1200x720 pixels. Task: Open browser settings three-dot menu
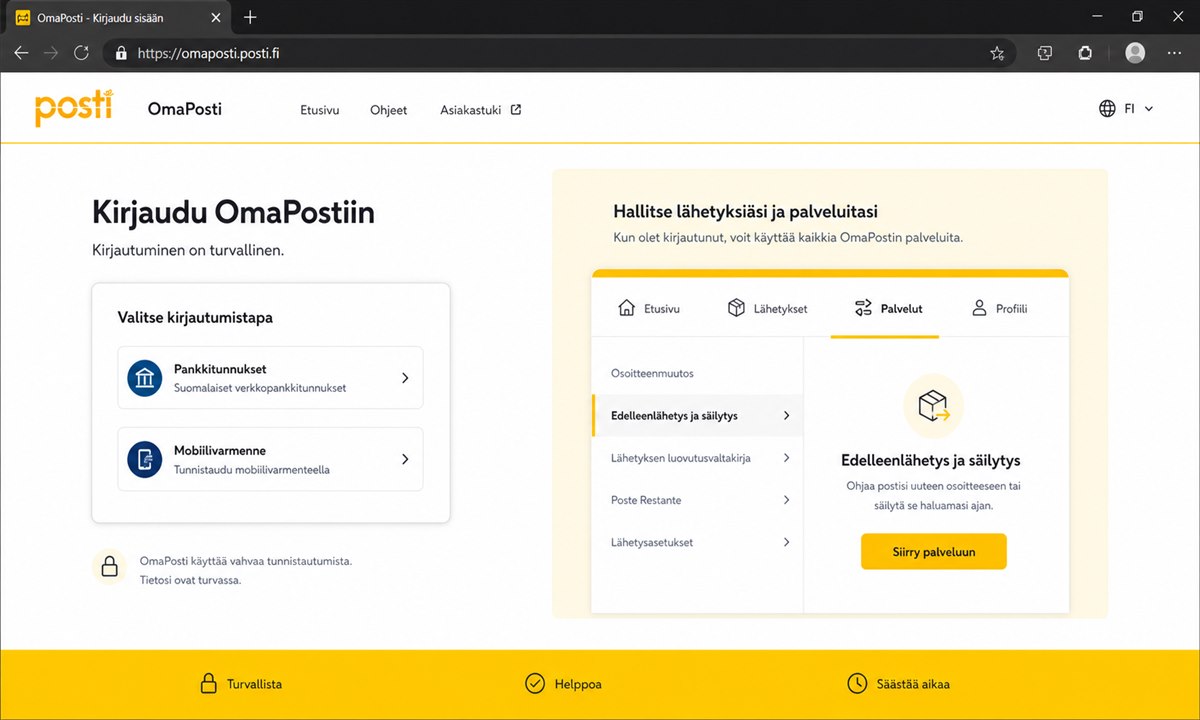coord(1174,53)
